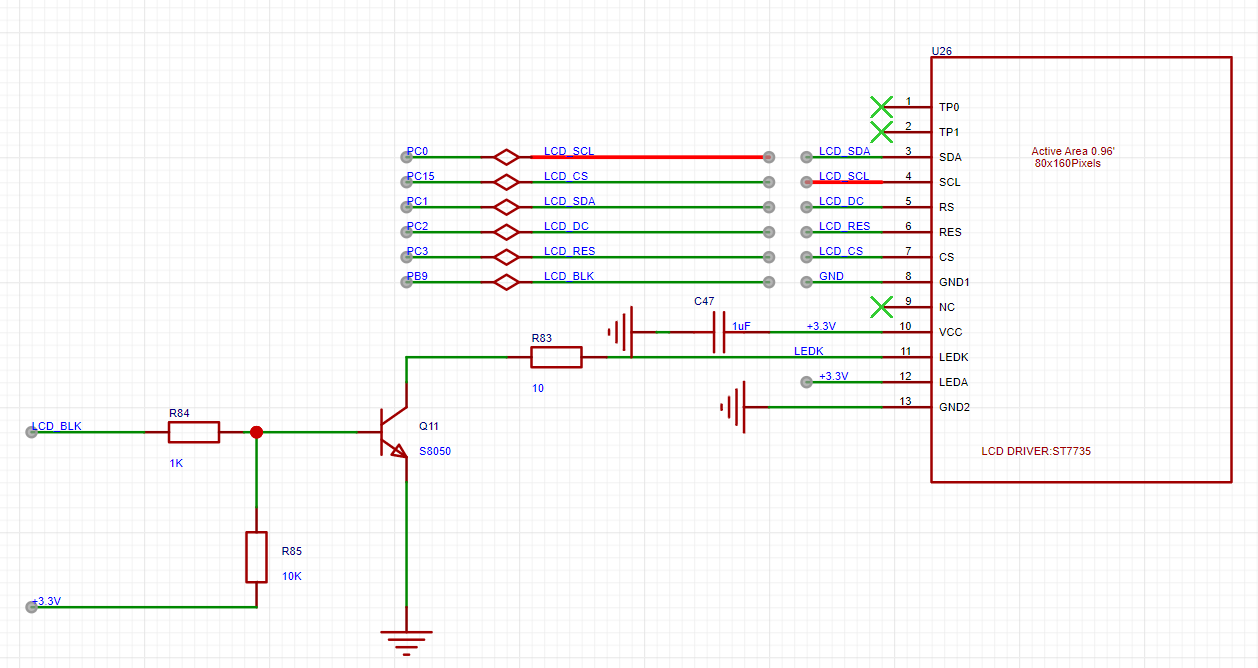
Task: Select the PC3 net port symbol
Action: (x=507, y=257)
